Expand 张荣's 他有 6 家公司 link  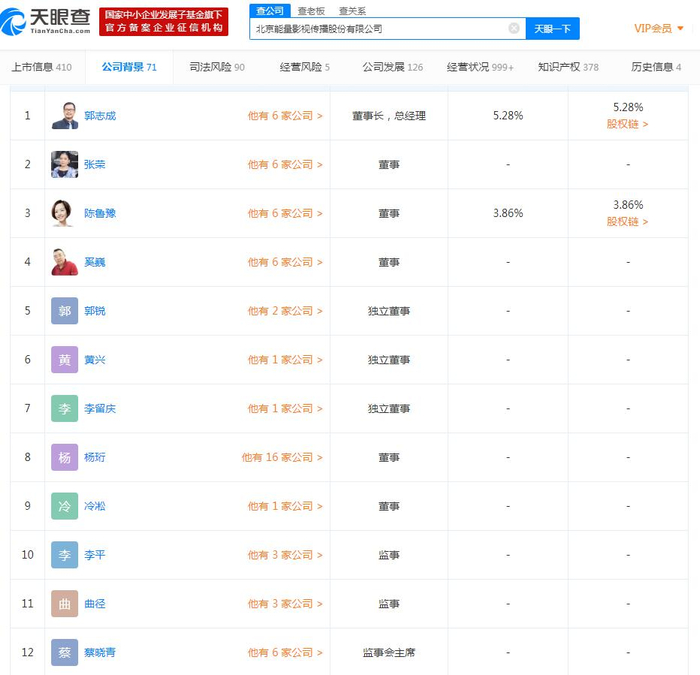285,164
